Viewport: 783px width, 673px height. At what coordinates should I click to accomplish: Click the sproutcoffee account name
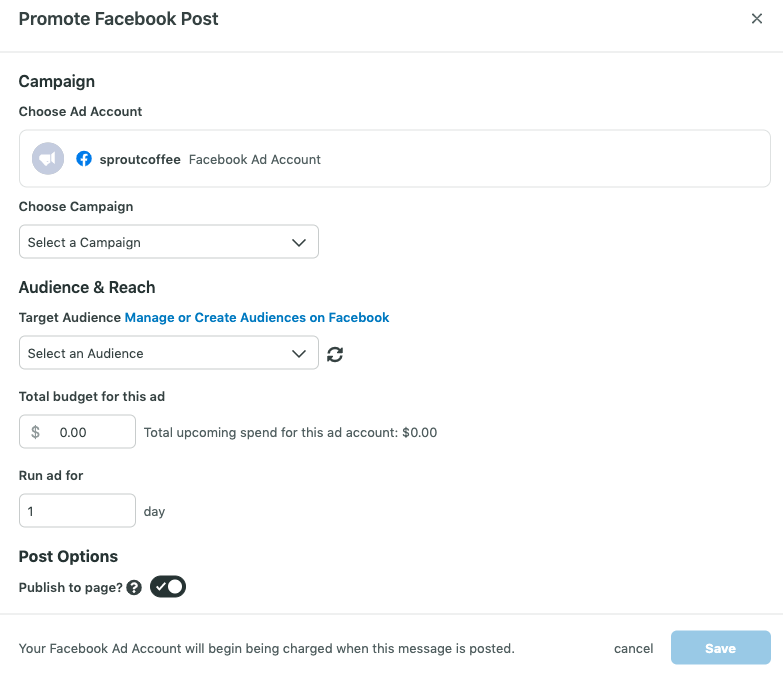[140, 159]
